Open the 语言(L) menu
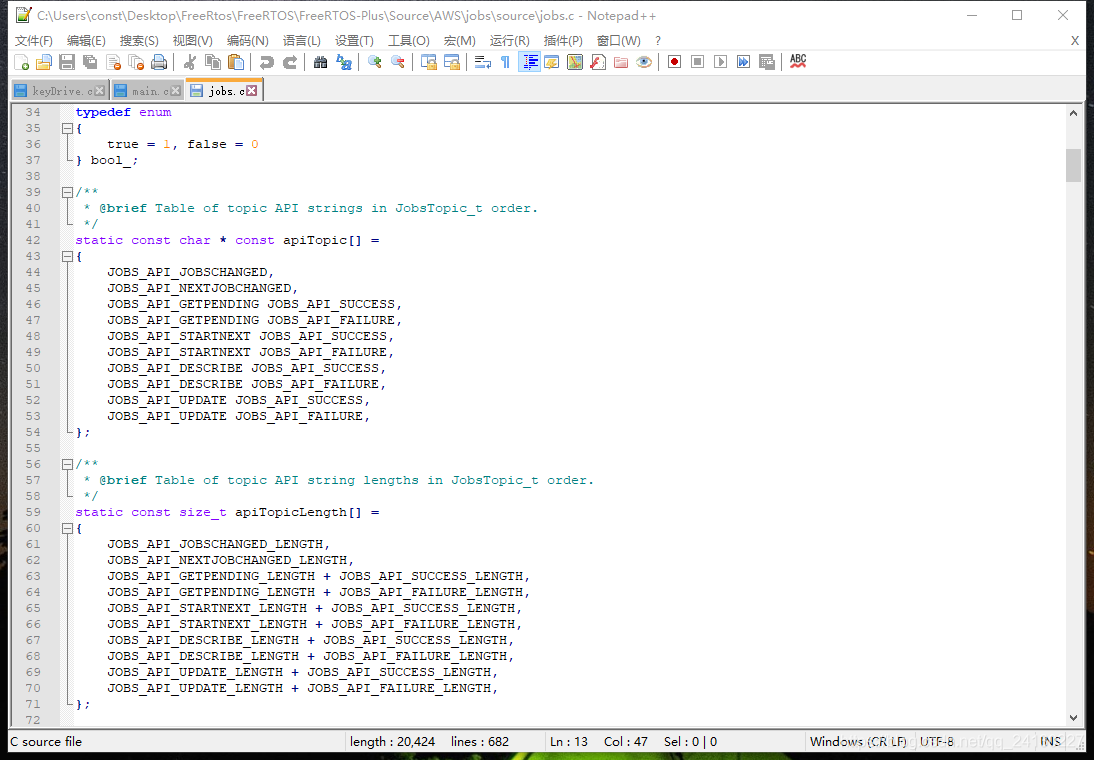 pos(301,40)
